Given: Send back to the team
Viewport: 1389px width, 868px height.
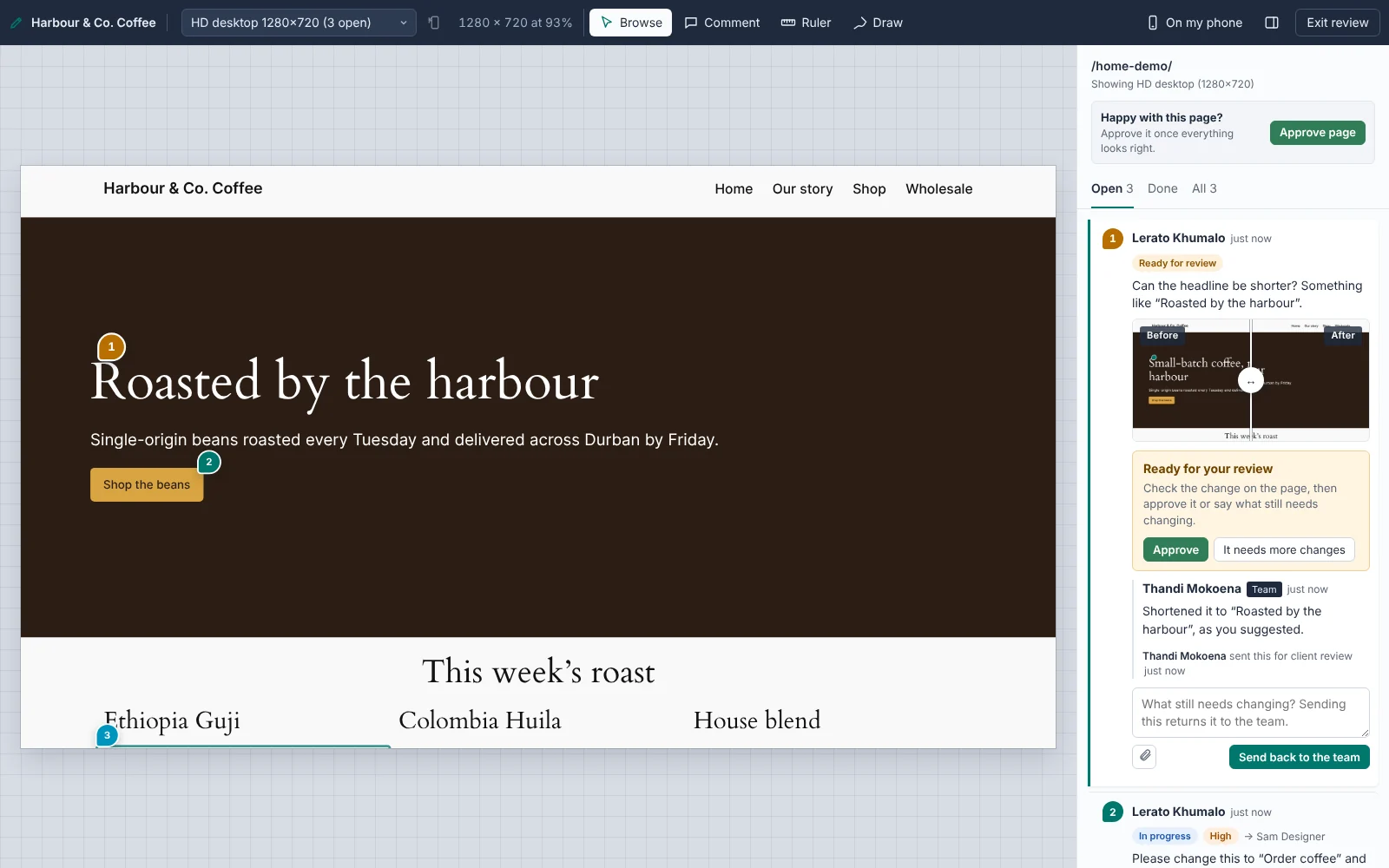Looking at the screenshot, I should [x=1300, y=757].
